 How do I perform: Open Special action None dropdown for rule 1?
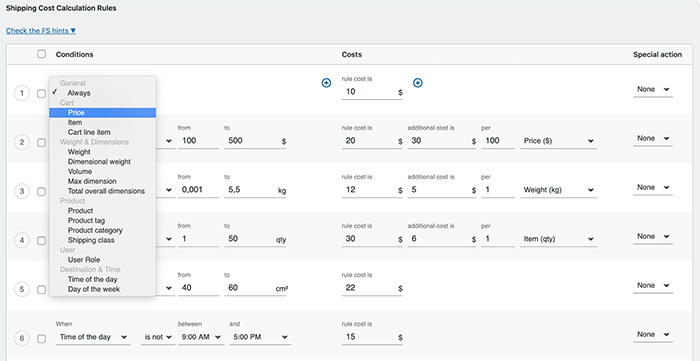coord(653,89)
